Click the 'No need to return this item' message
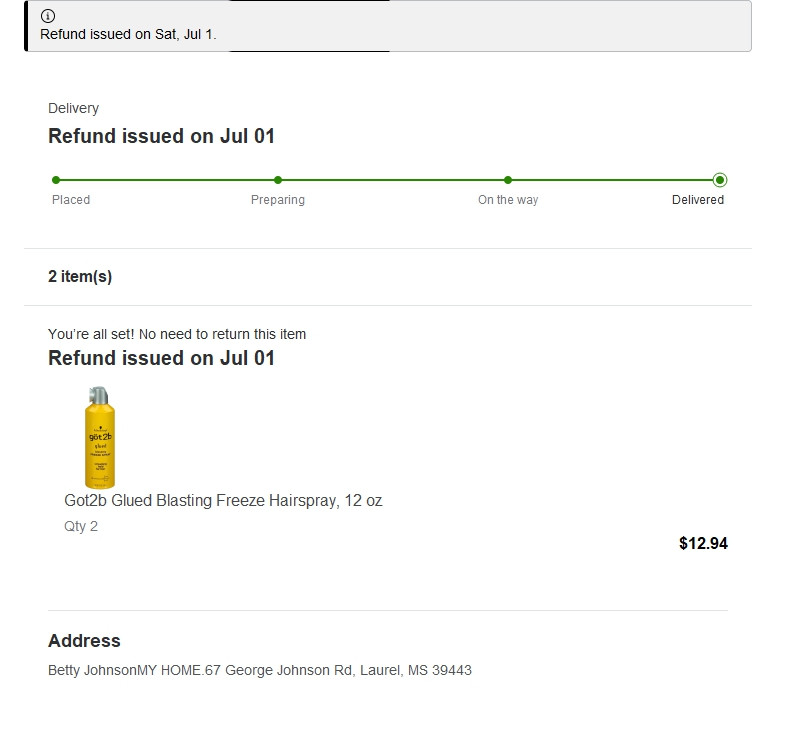 click(x=177, y=334)
